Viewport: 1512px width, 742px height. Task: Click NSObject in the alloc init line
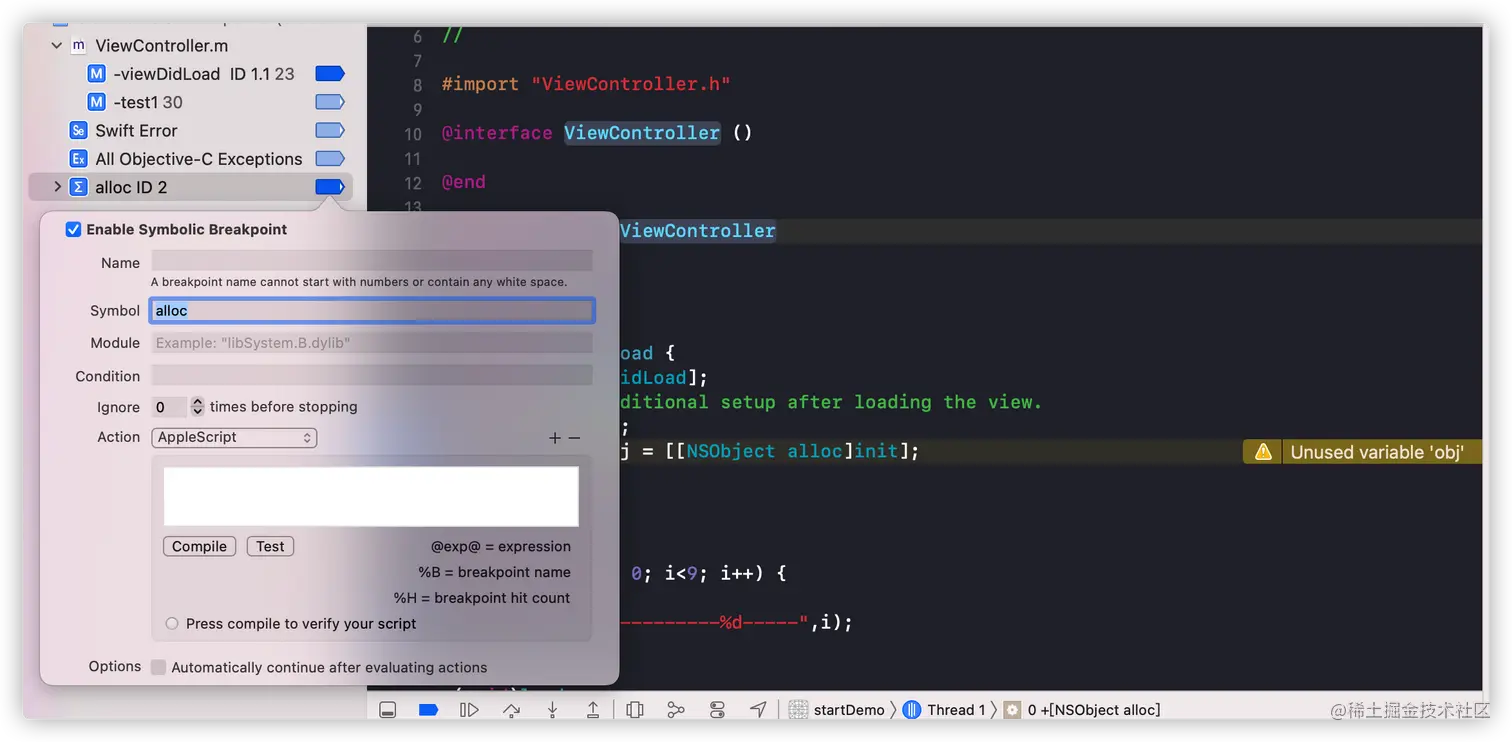[x=731, y=451]
